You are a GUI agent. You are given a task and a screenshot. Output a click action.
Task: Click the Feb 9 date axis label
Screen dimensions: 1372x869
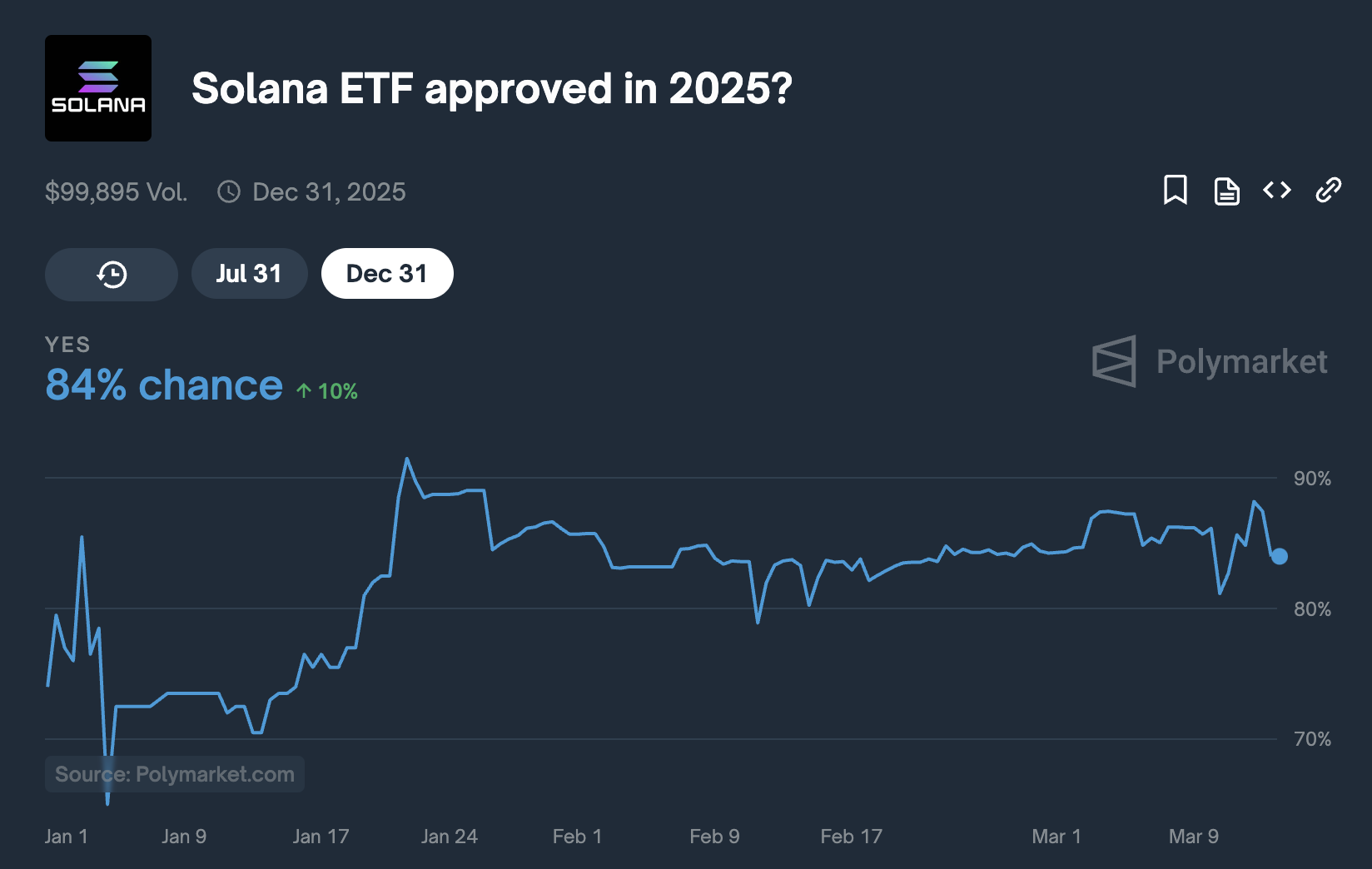[714, 837]
